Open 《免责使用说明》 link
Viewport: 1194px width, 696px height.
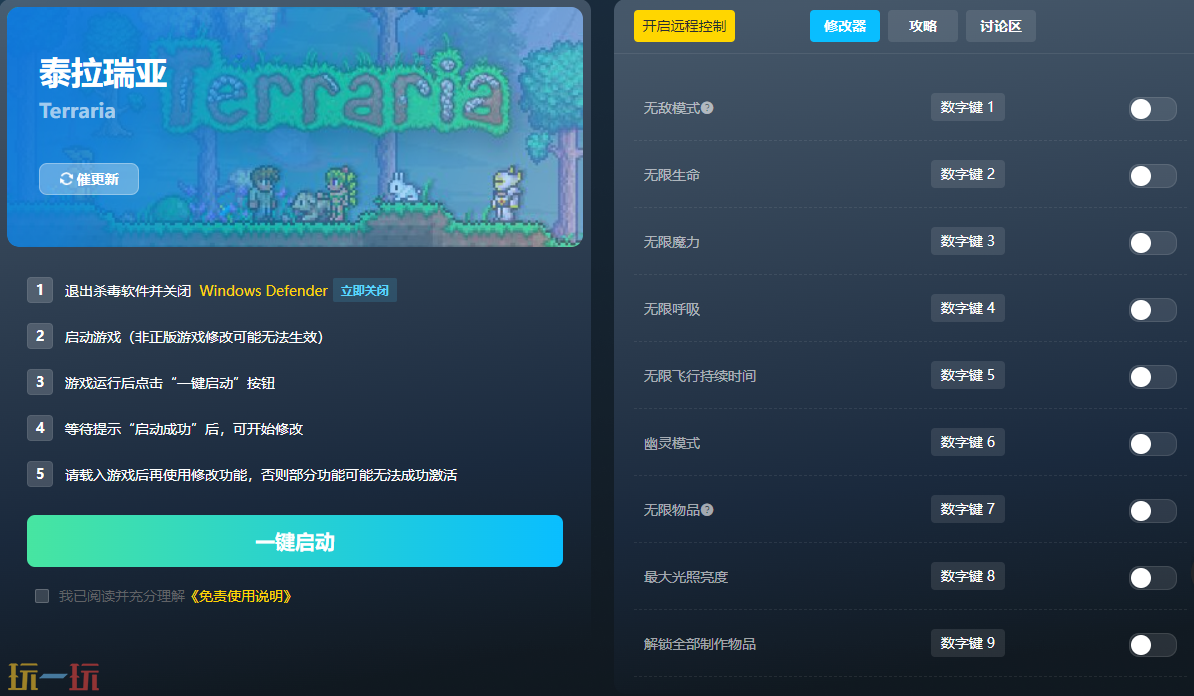point(241,596)
